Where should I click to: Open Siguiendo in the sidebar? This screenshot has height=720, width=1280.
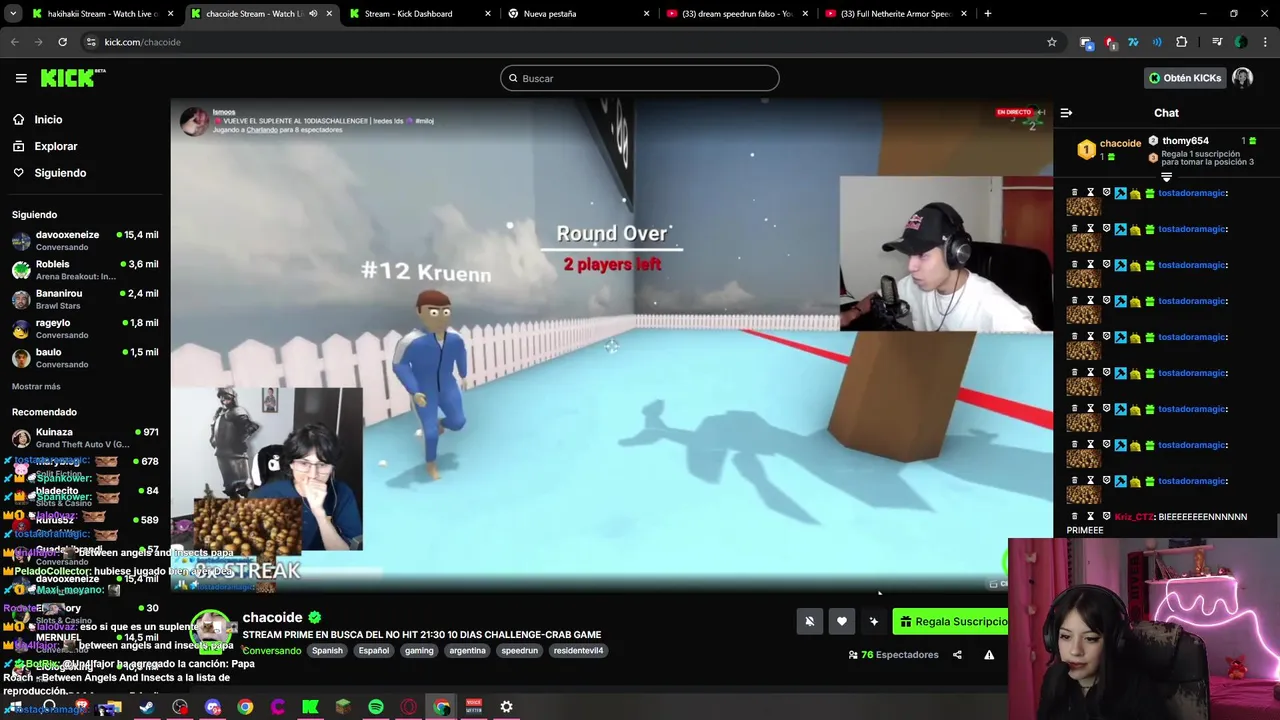point(60,173)
